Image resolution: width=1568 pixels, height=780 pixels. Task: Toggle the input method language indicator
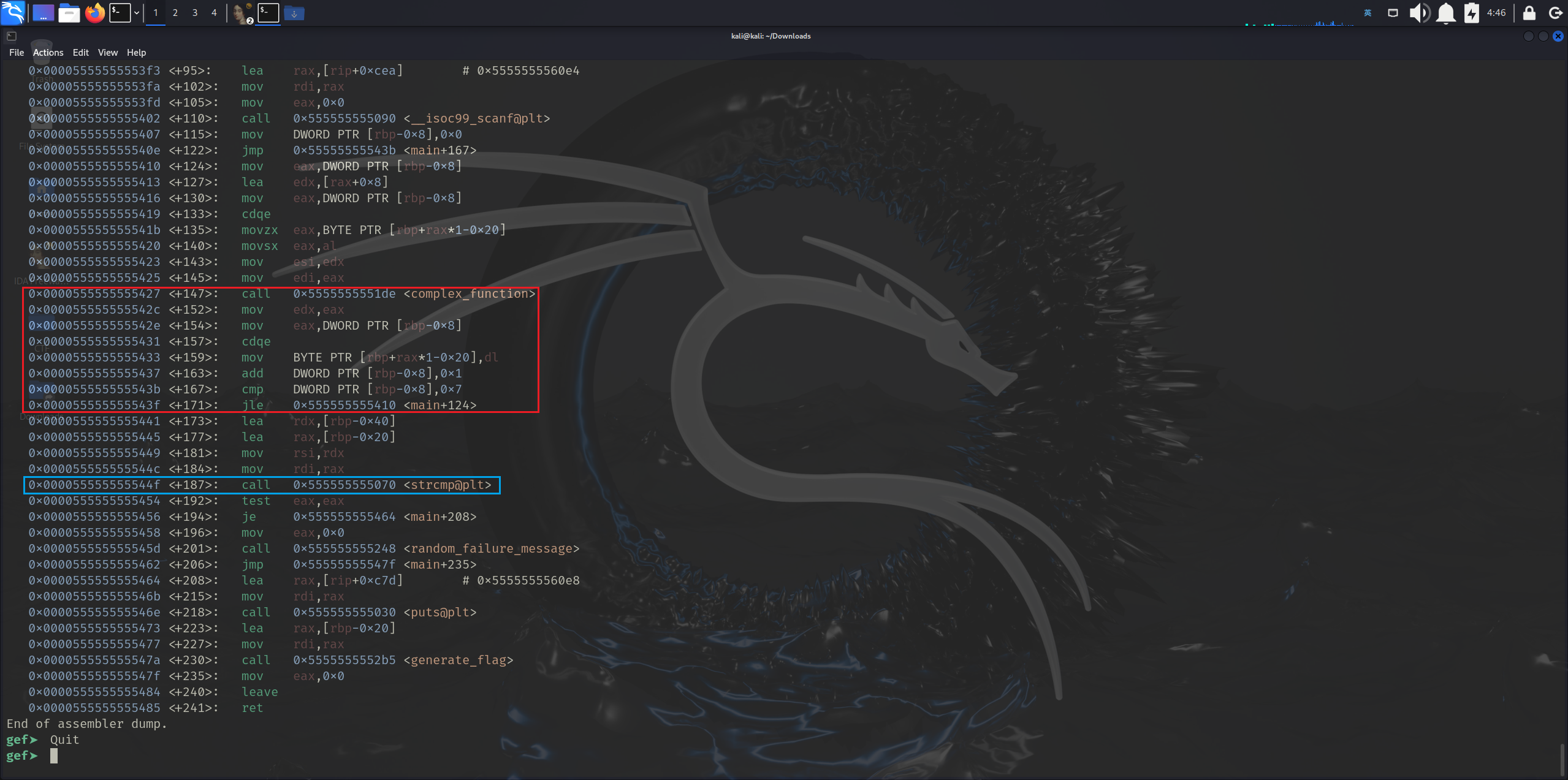point(1368,13)
